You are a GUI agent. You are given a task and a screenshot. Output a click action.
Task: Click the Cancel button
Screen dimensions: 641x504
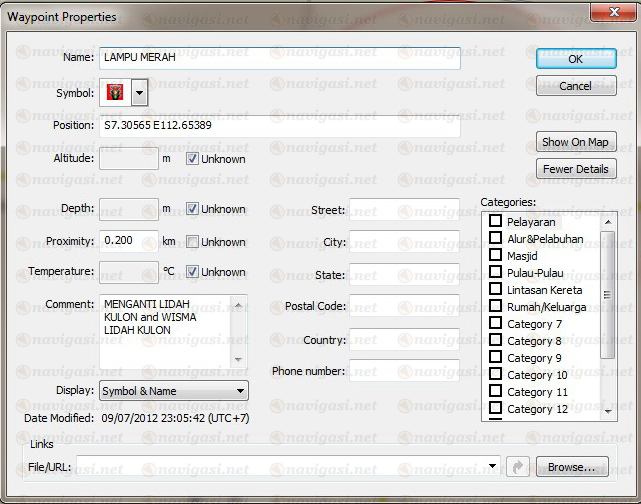pos(575,86)
